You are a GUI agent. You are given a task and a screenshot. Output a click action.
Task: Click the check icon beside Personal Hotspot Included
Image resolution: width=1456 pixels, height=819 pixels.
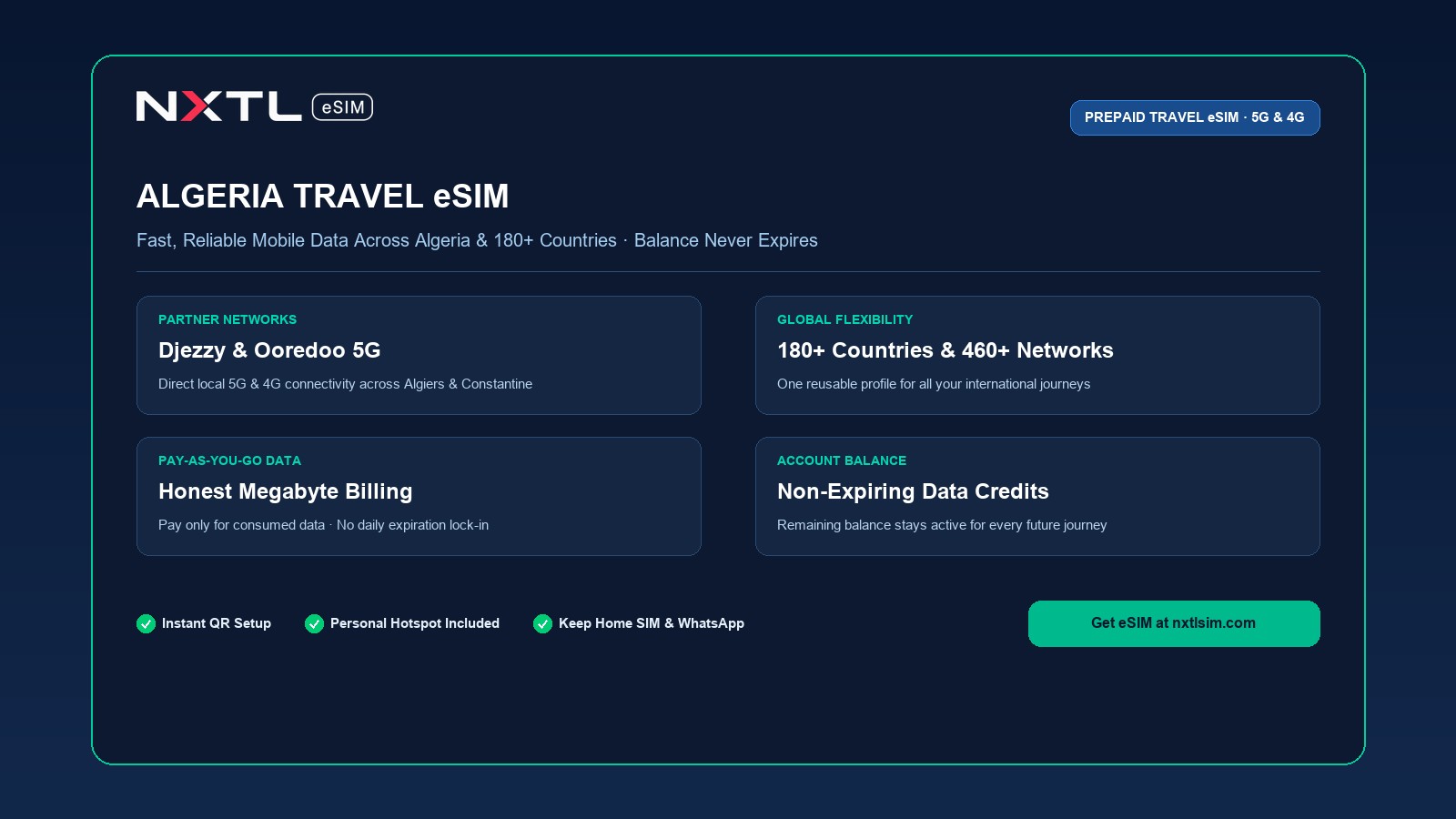(314, 623)
